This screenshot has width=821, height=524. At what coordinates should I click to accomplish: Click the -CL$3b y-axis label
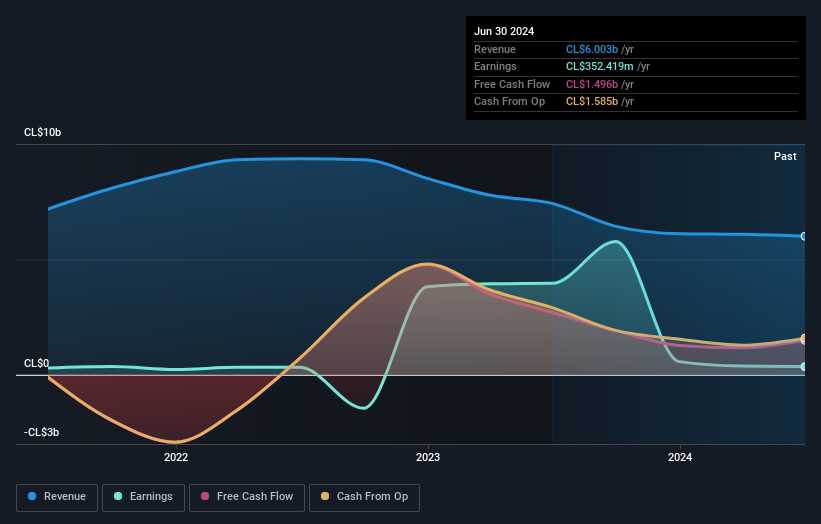tap(41, 432)
